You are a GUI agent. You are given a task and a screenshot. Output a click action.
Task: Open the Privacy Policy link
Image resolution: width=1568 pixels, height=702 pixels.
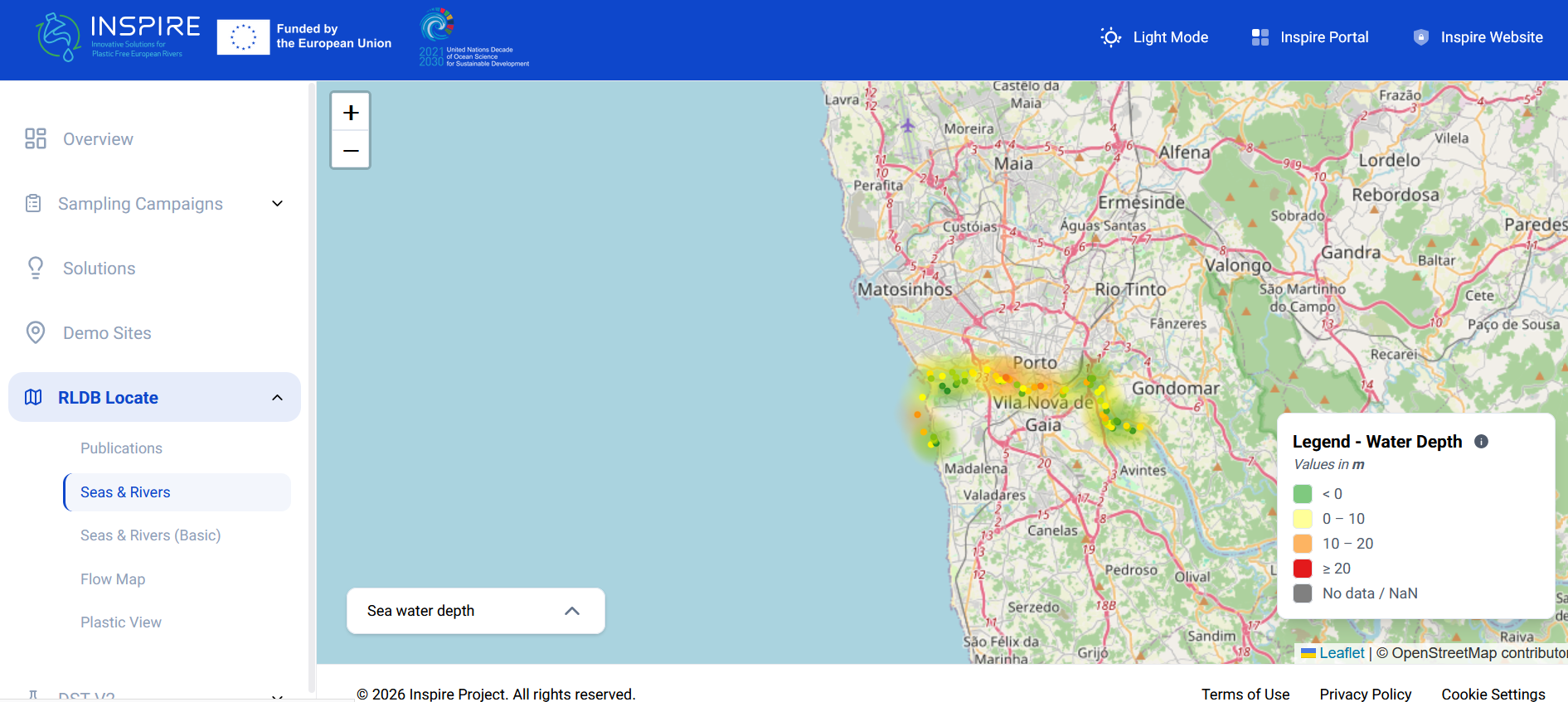pos(1366,695)
